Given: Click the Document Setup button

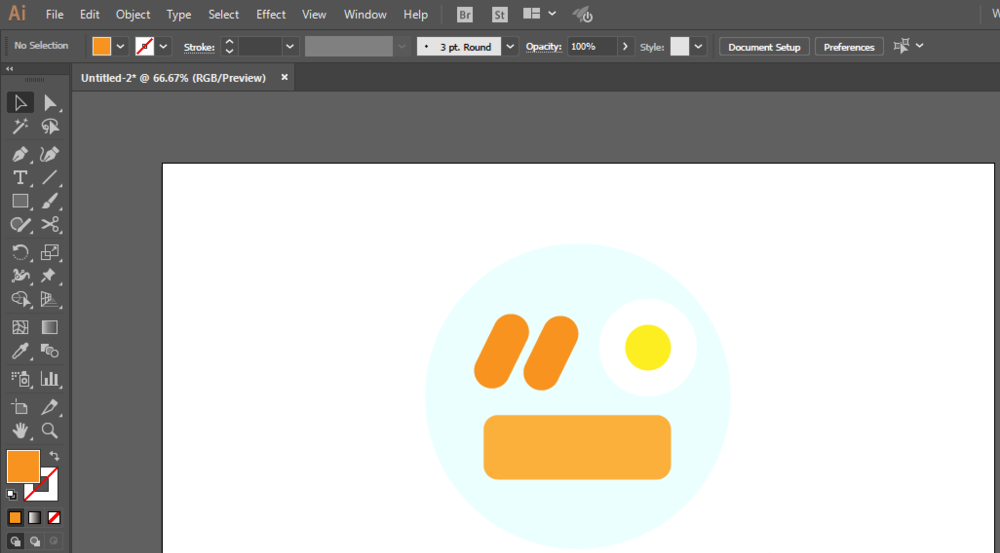Looking at the screenshot, I should [764, 47].
